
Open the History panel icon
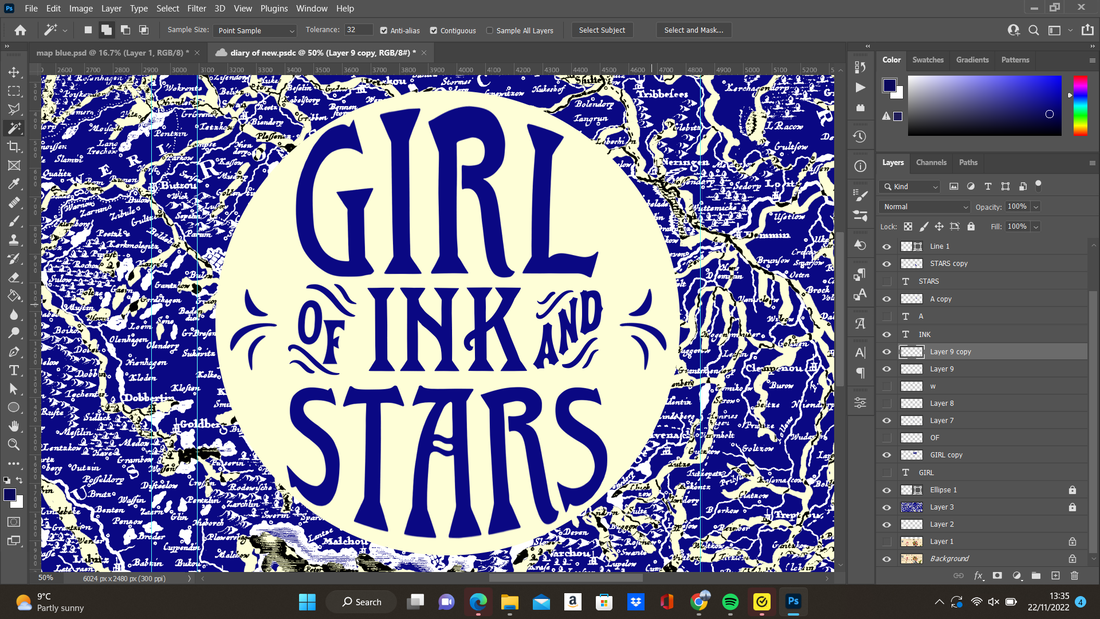point(860,137)
